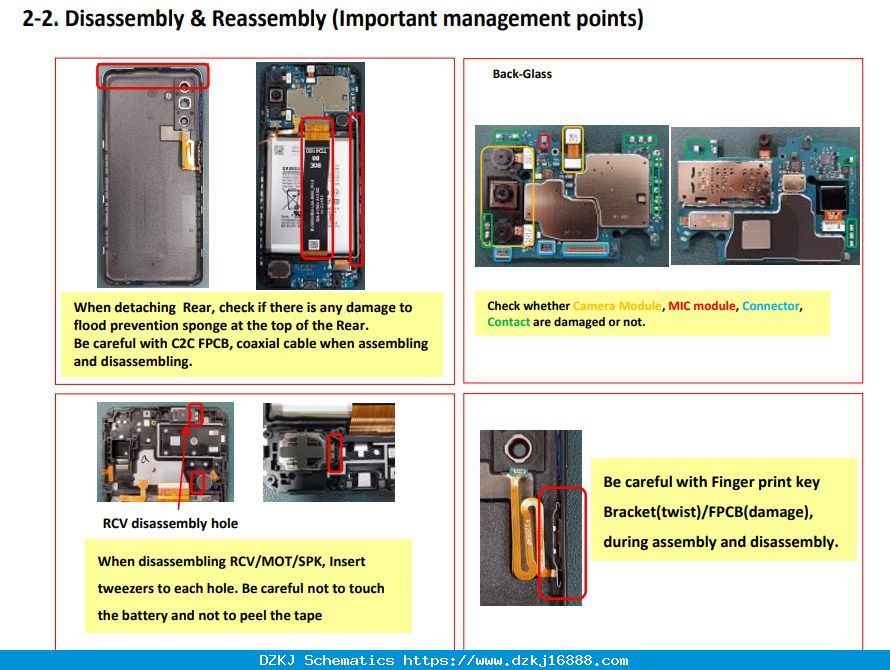Click the red "MIC module" text
The width and height of the screenshot is (890, 670).
pos(702,306)
